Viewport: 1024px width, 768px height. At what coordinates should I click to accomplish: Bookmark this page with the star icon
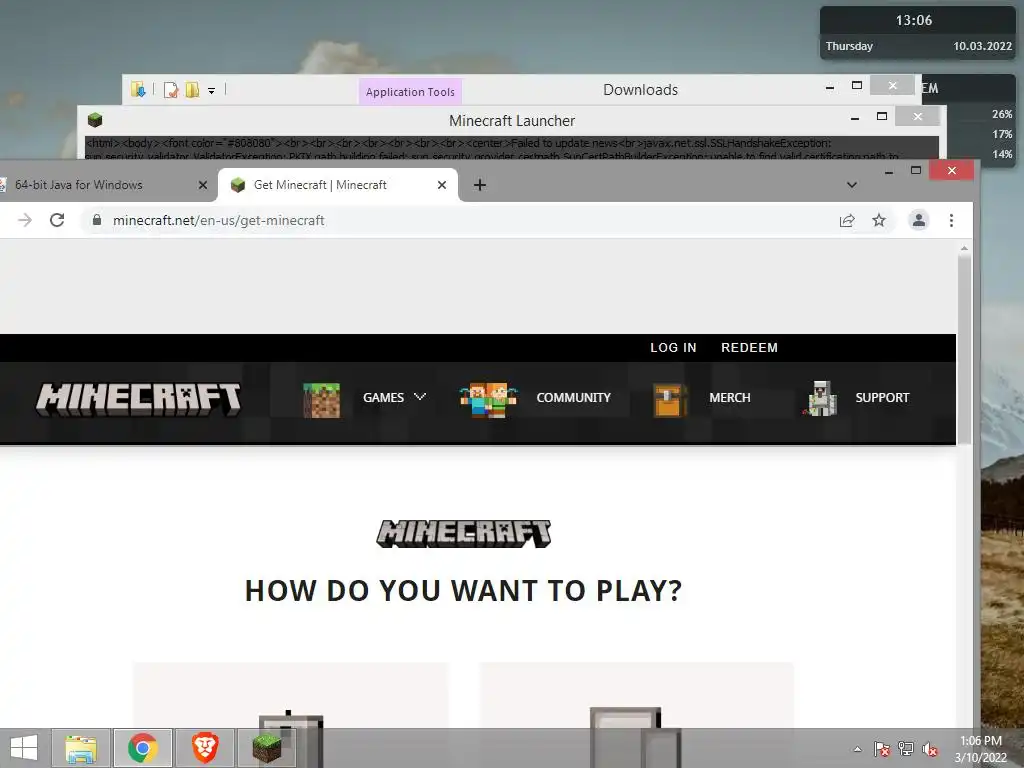coord(879,220)
